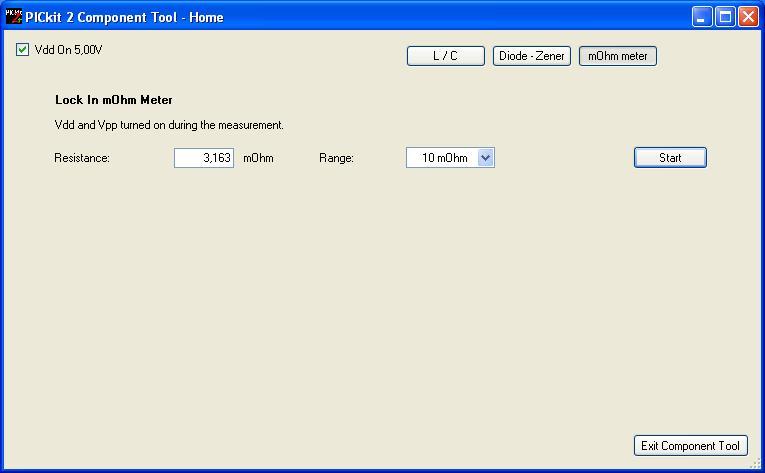The height and width of the screenshot is (473, 765).
Task: Click the PICkit 2 Component Tool title bar text
Action: point(124,17)
